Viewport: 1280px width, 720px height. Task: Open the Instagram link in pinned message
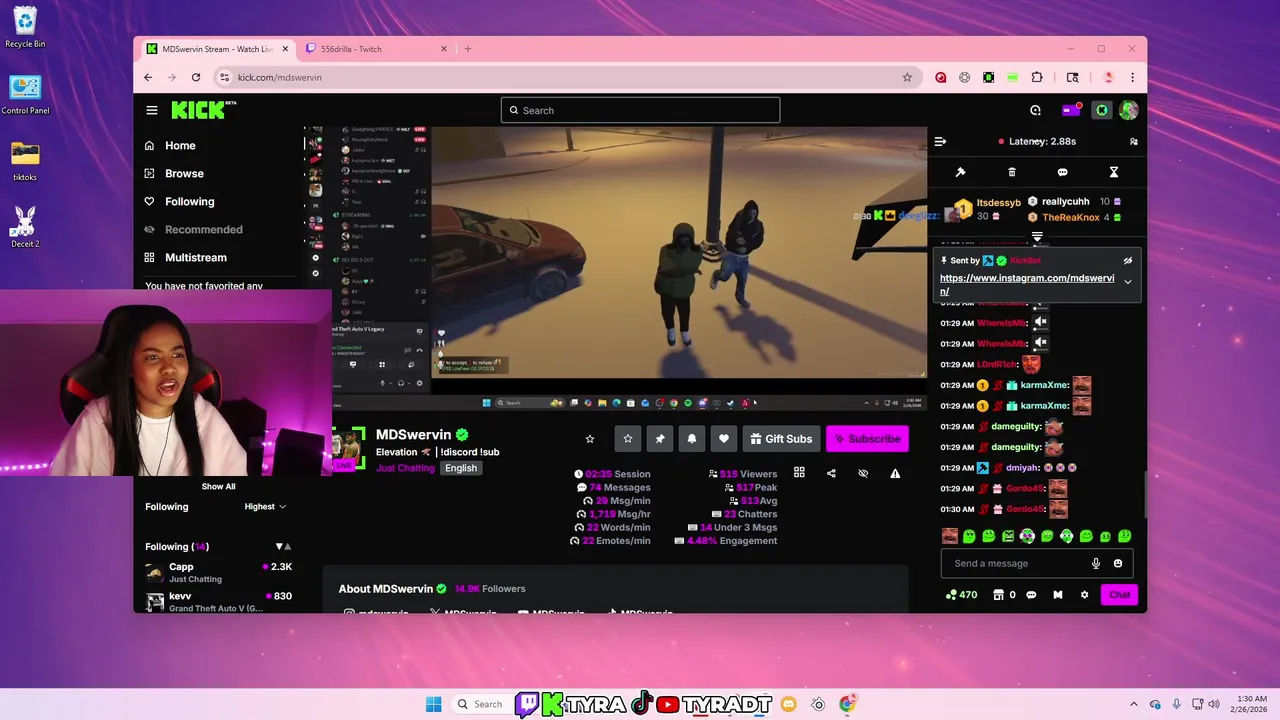(1026, 284)
